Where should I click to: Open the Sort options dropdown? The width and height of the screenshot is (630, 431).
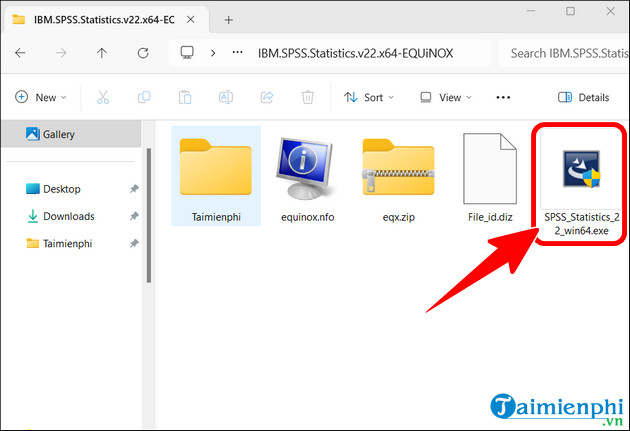coord(368,97)
